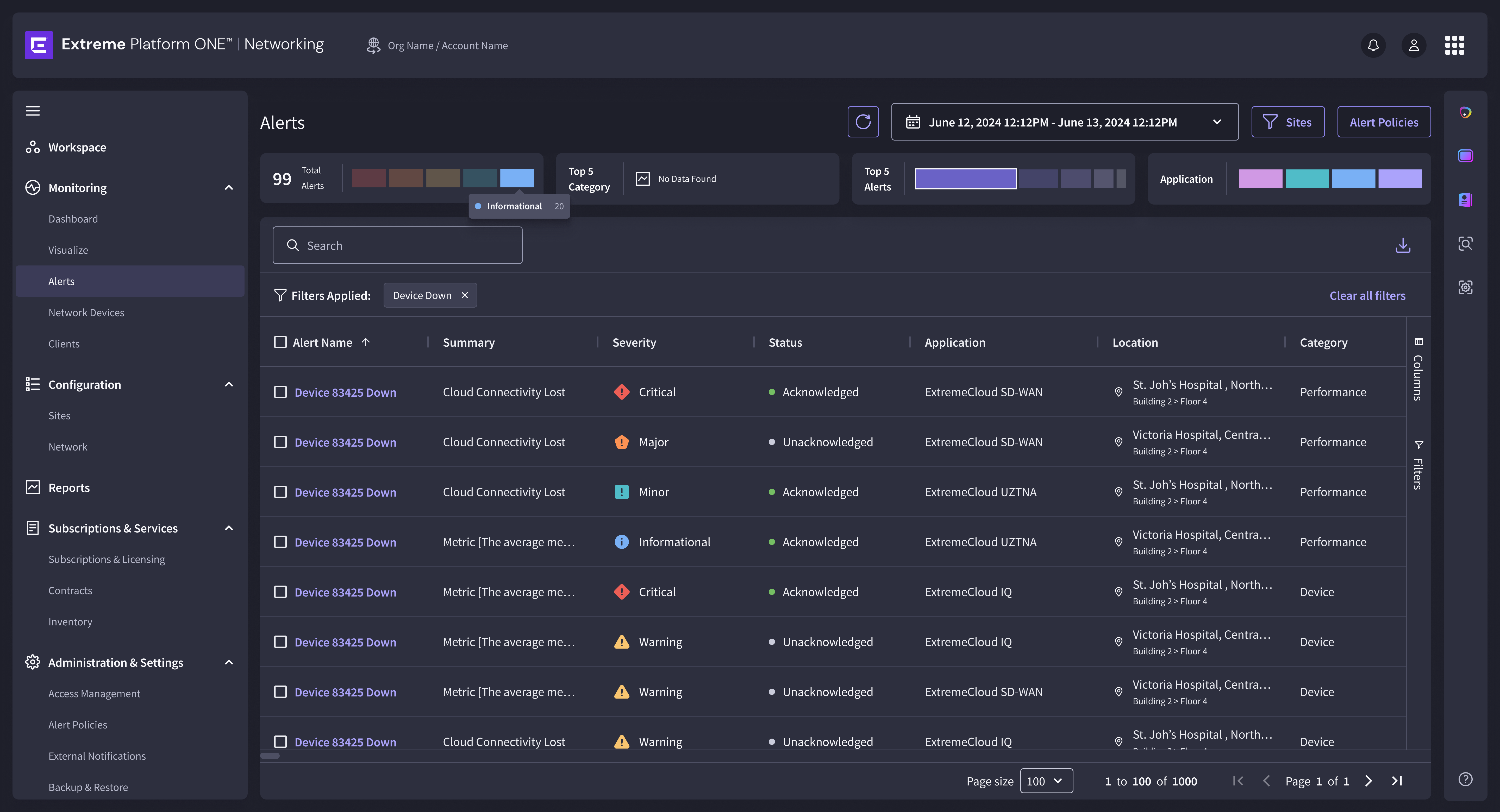Open Network Devices in the sidebar
Viewport: 1500px width, 812px height.
[x=86, y=312]
